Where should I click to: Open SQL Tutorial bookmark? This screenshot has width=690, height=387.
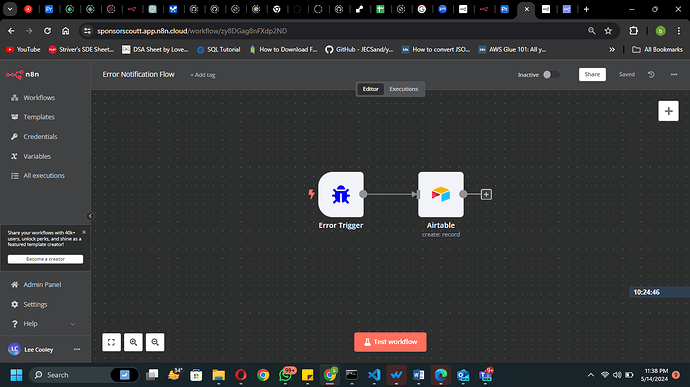click(219, 49)
